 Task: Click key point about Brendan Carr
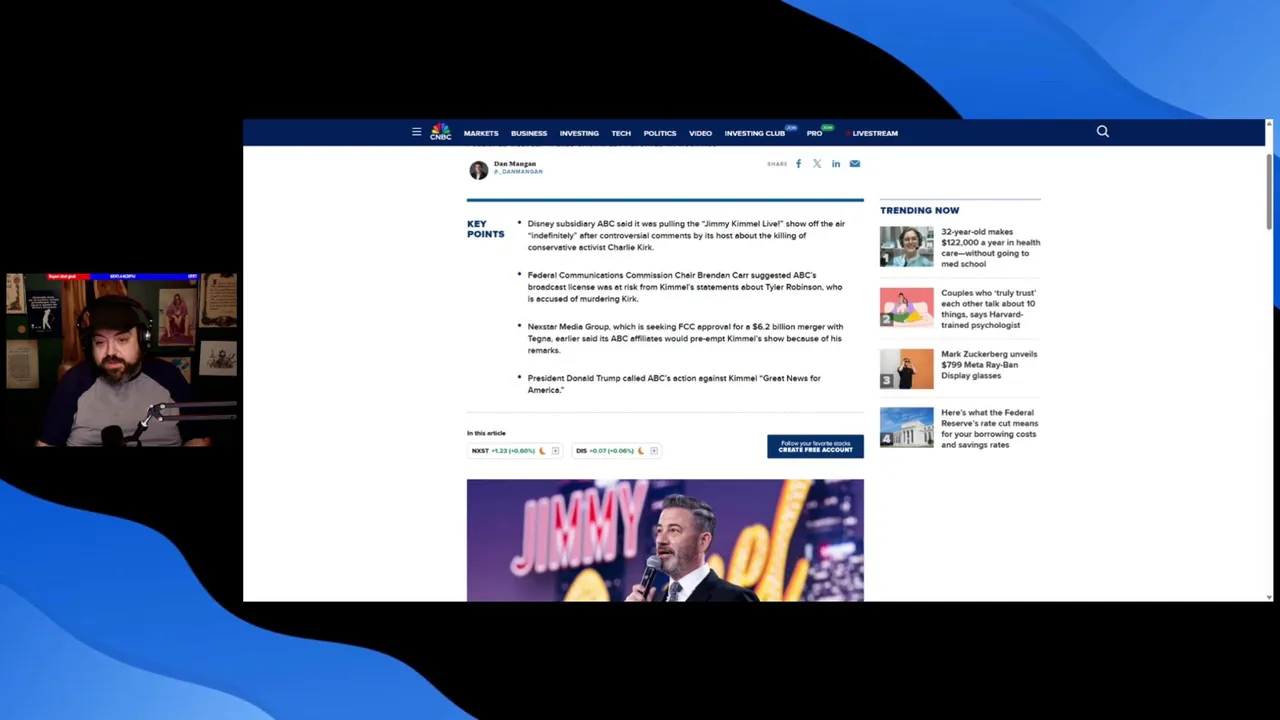point(684,287)
